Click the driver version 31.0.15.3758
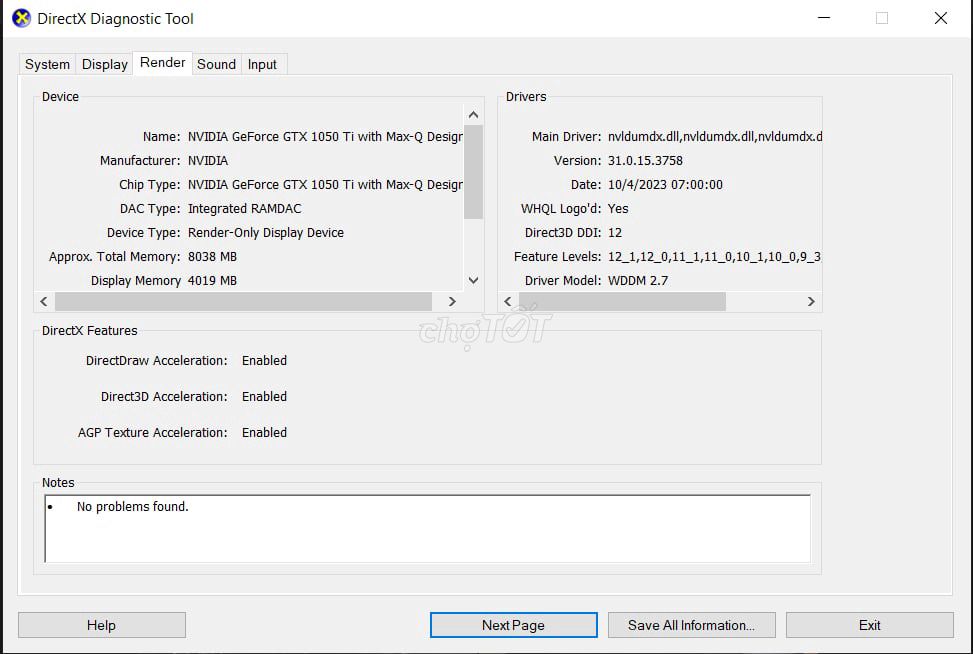Image resolution: width=973 pixels, height=654 pixels. tap(645, 161)
